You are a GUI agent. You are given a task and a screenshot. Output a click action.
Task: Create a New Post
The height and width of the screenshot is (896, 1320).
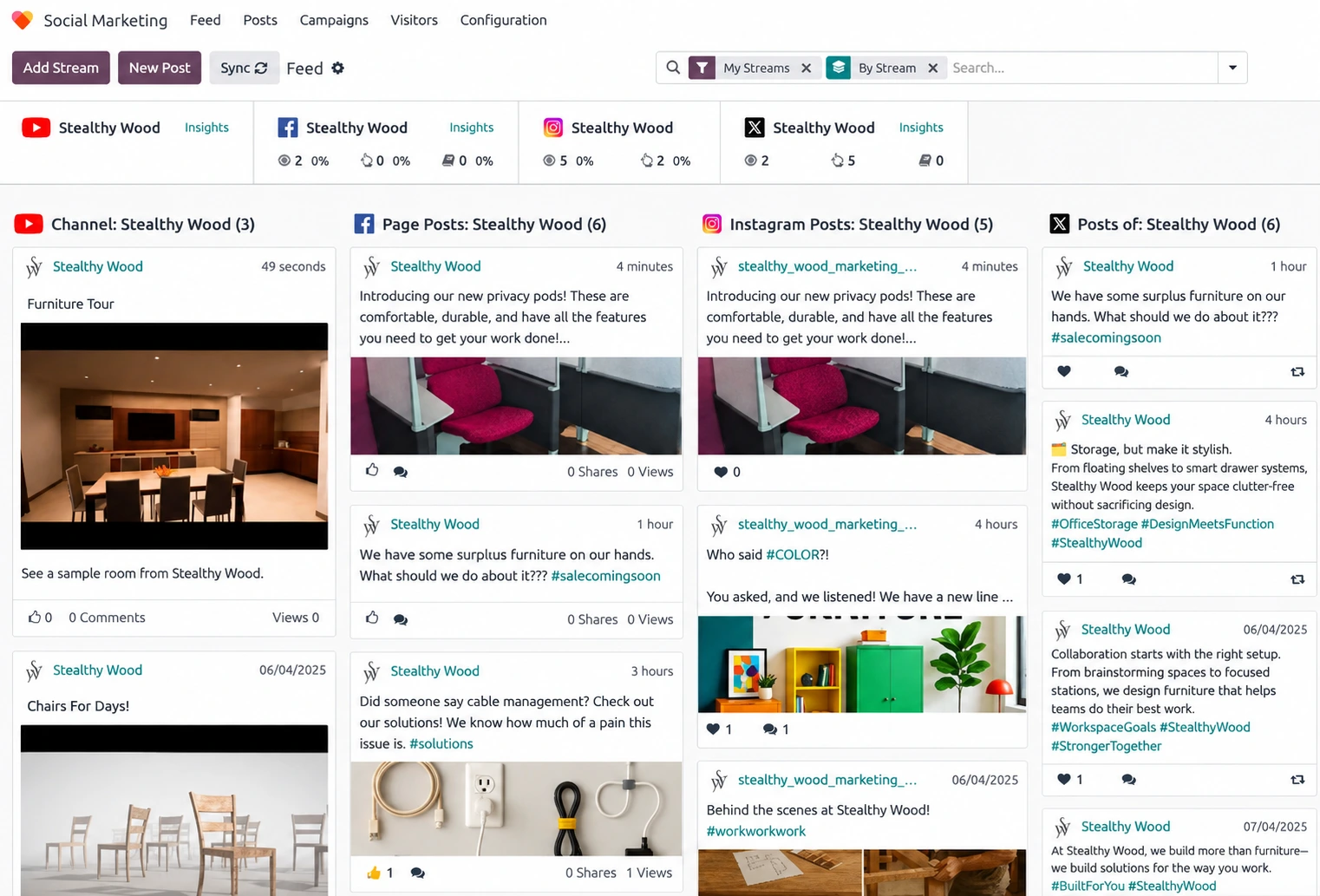click(160, 68)
